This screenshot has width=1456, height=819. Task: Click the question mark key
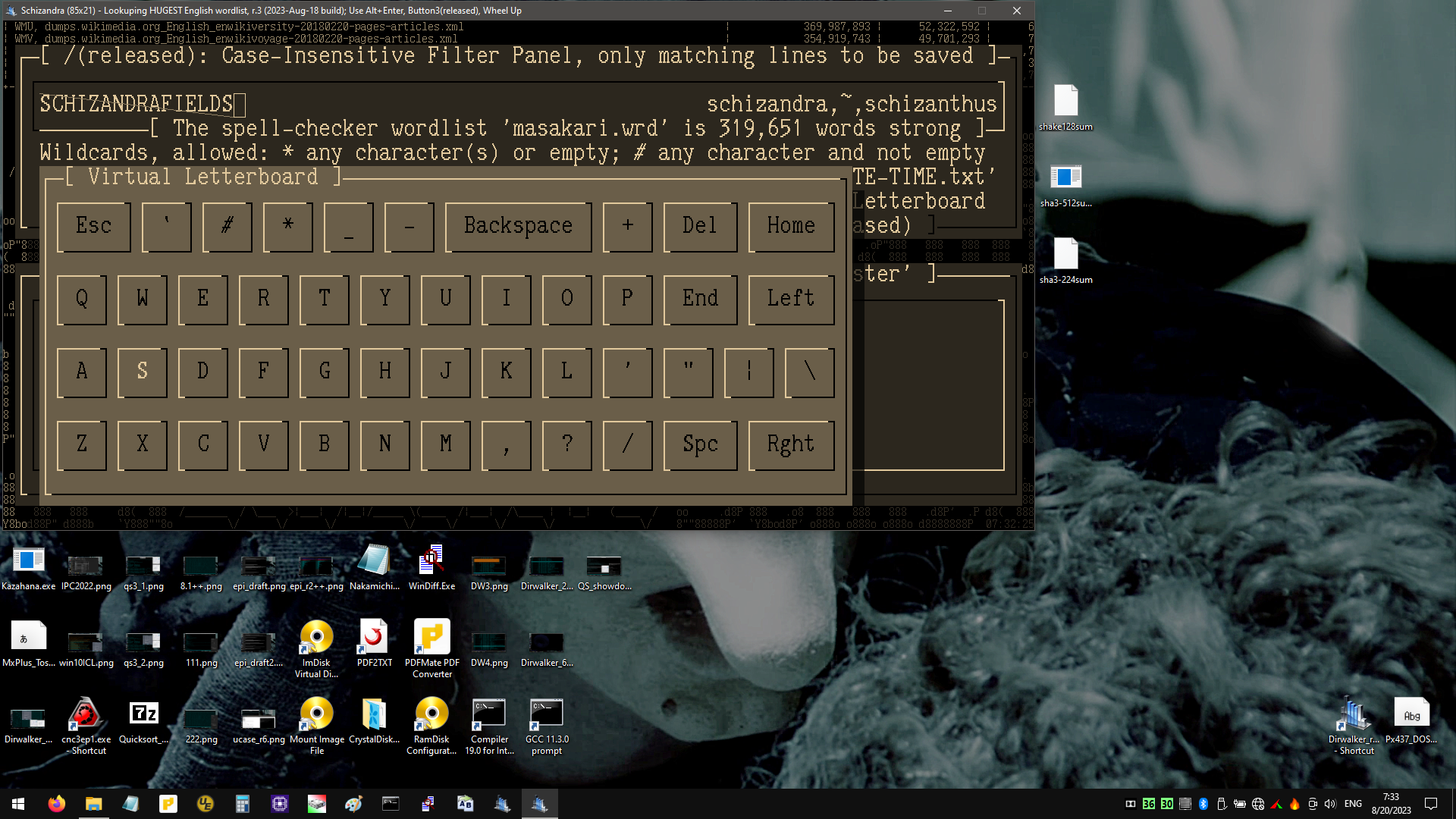(566, 444)
